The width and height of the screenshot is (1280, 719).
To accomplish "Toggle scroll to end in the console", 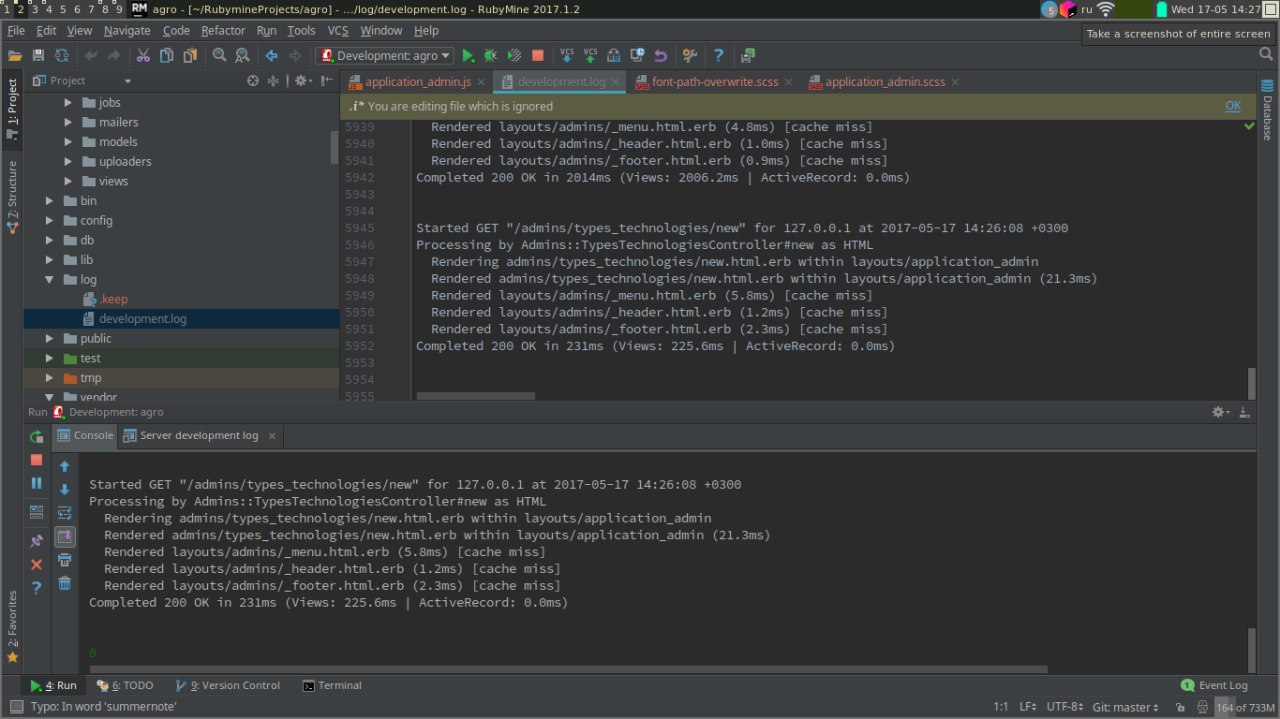I will click(65, 537).
